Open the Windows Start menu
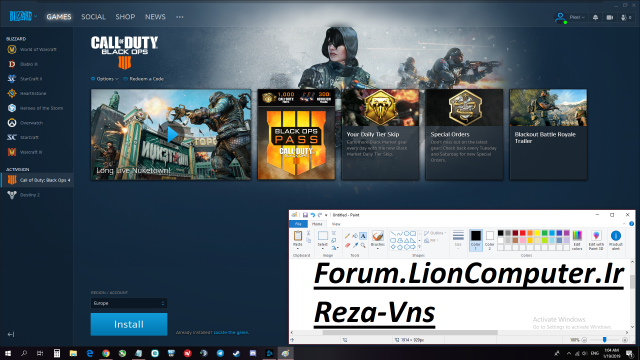 coord(8,353)
